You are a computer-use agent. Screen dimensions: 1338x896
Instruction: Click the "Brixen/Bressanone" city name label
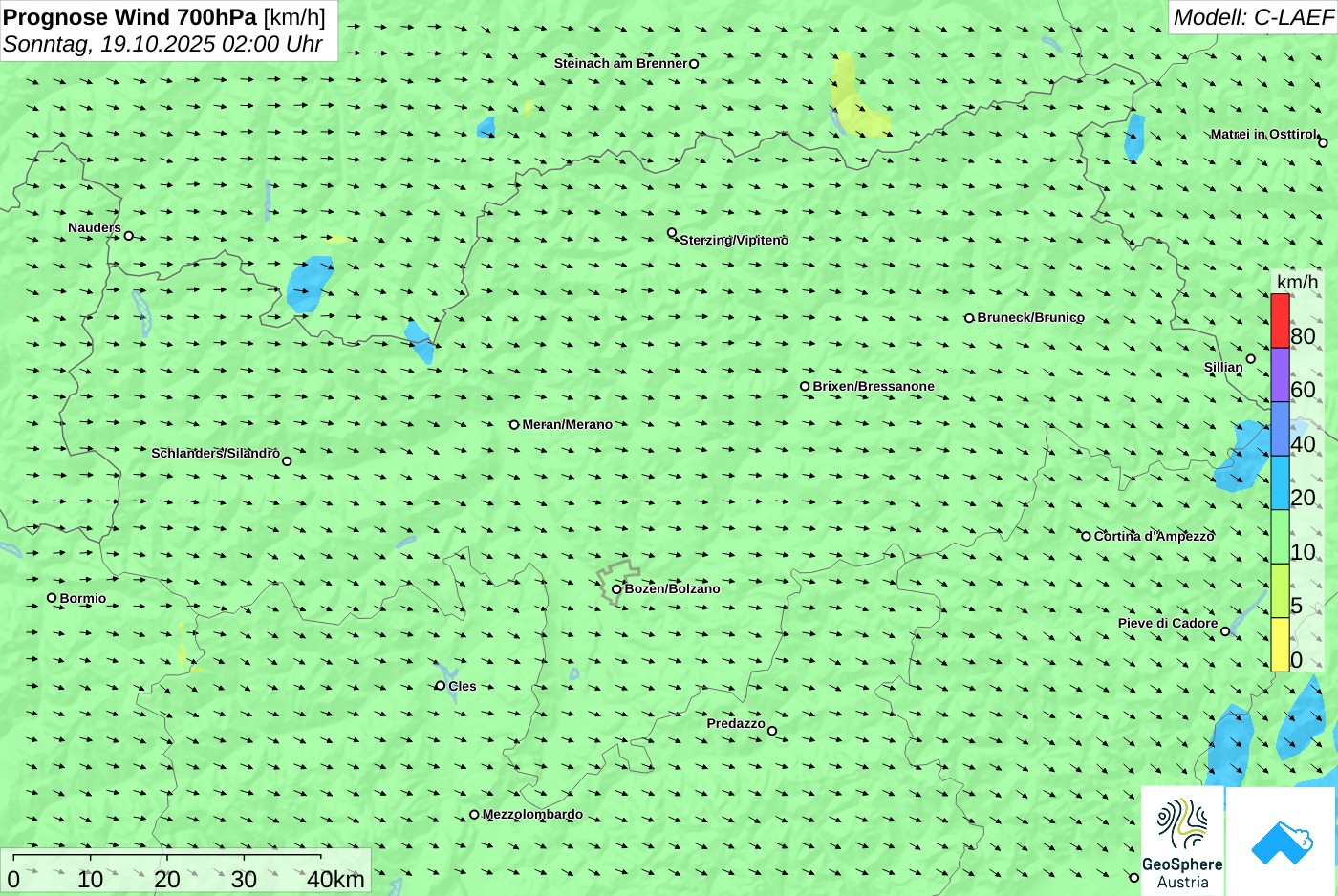click(x=874, y=386)
